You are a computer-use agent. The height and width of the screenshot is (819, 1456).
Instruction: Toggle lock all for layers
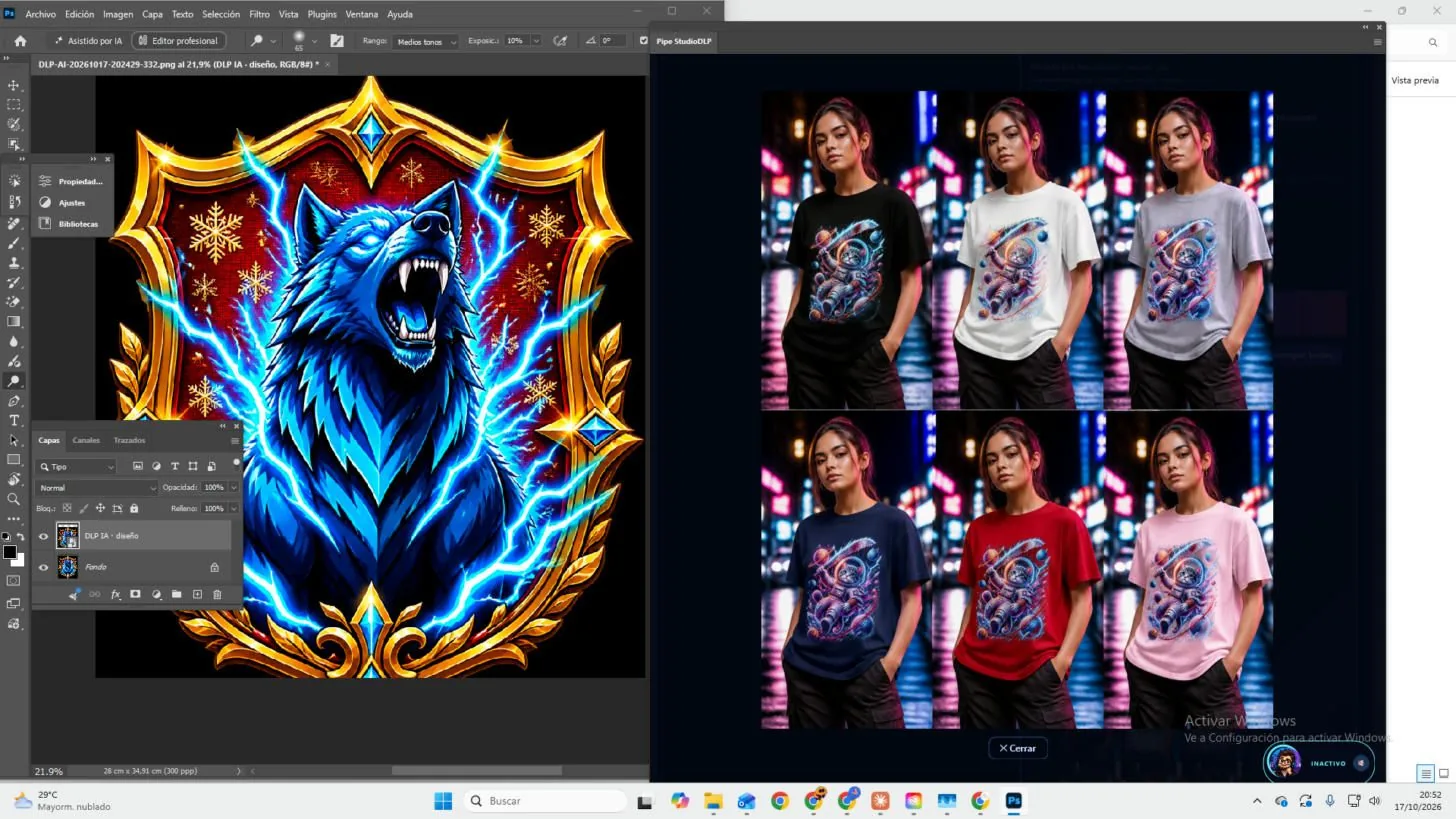coord(134,509)
